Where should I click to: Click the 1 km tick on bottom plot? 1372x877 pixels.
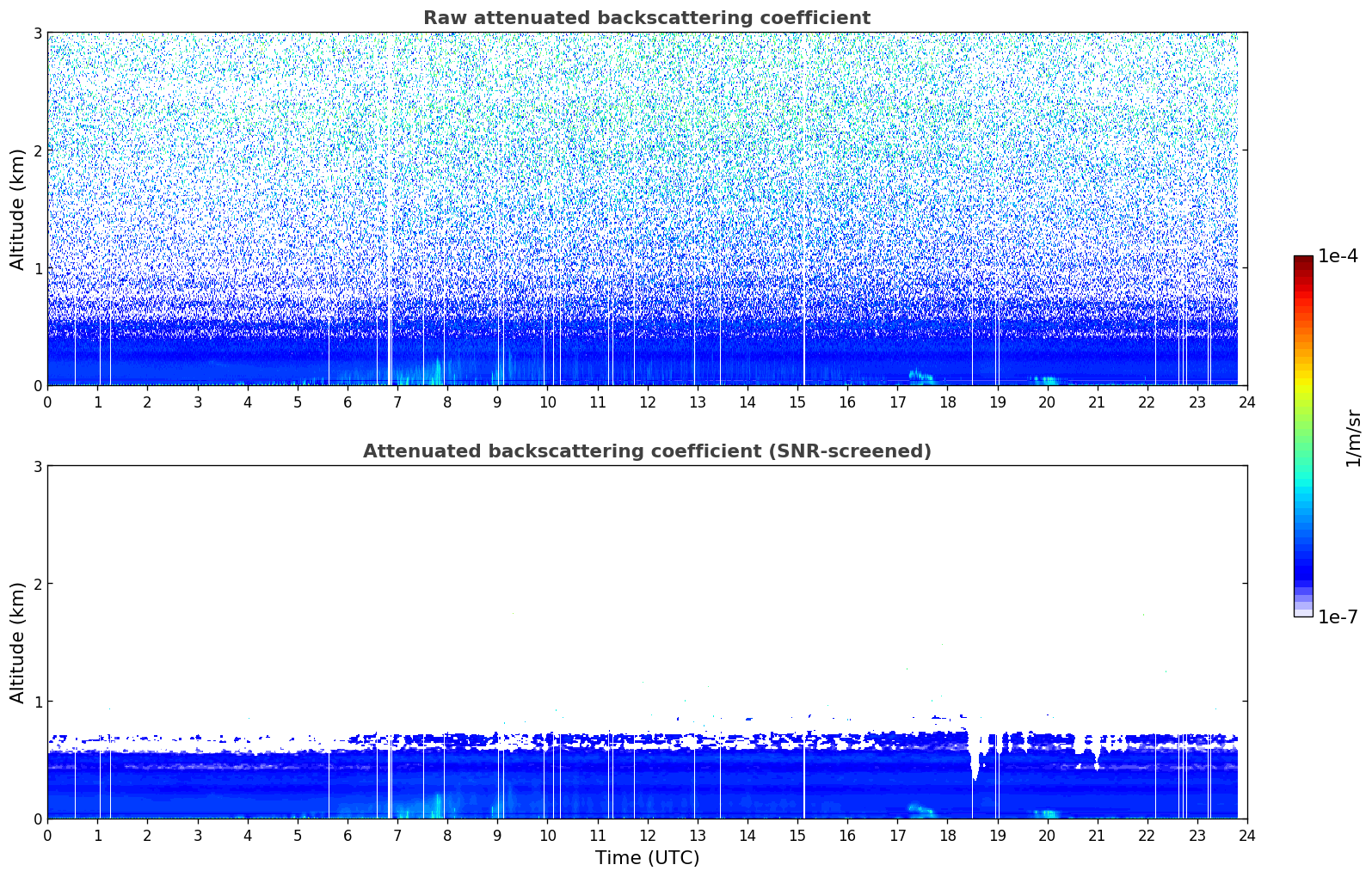pos(37,702)
